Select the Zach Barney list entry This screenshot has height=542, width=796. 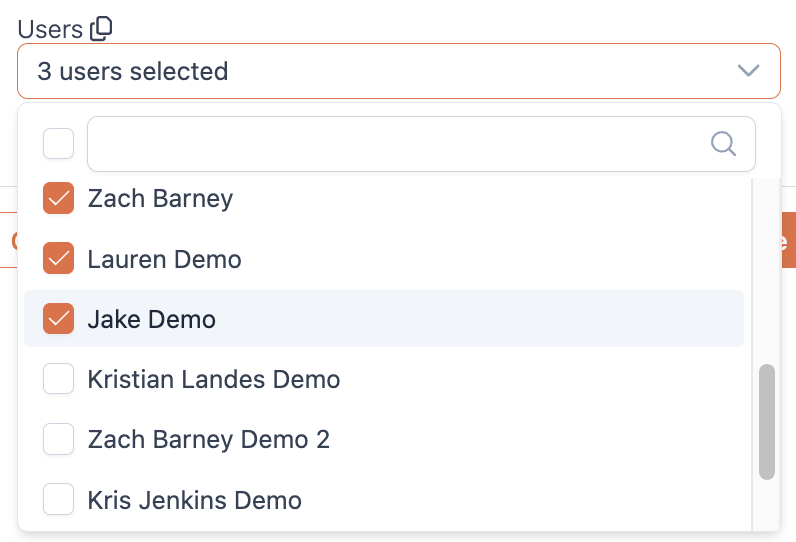160,199
